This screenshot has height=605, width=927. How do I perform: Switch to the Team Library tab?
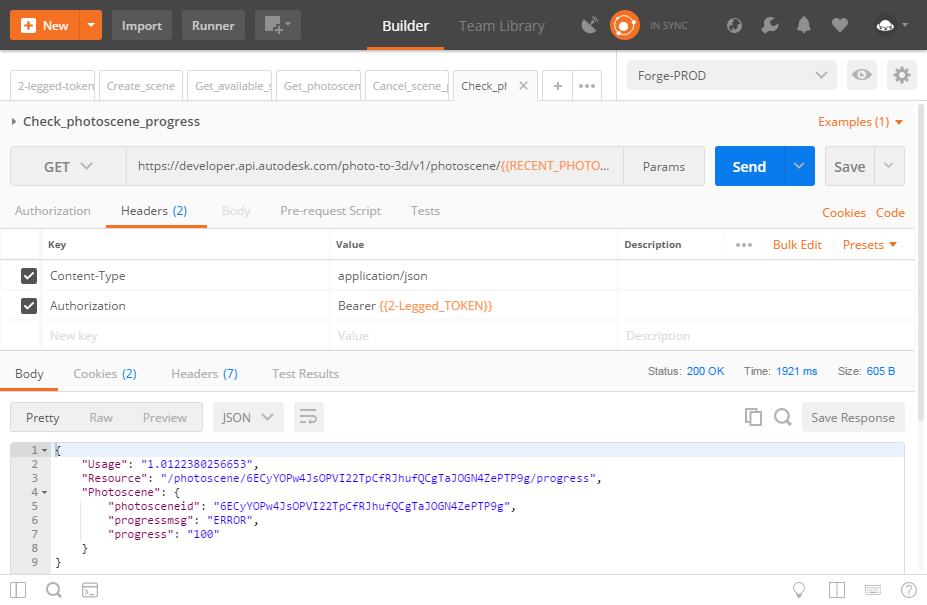click(502, 26)
